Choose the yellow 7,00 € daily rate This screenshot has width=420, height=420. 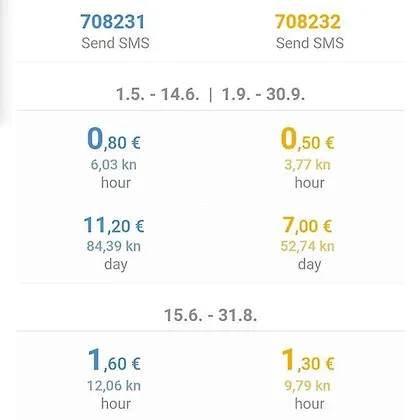307,225
